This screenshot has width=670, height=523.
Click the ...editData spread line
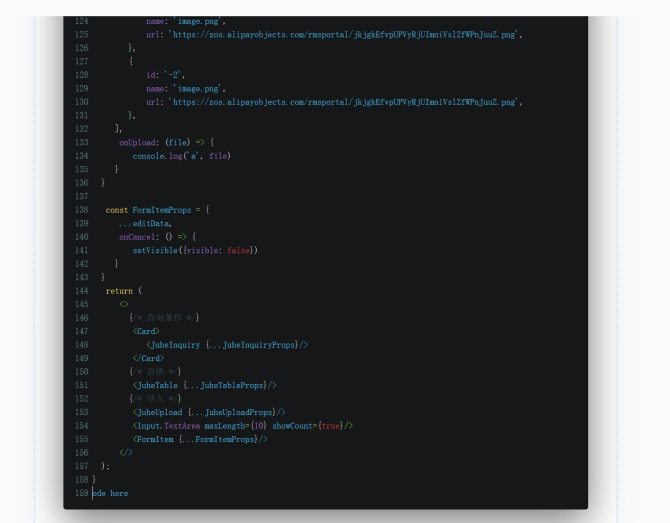(x=145, y=223)
